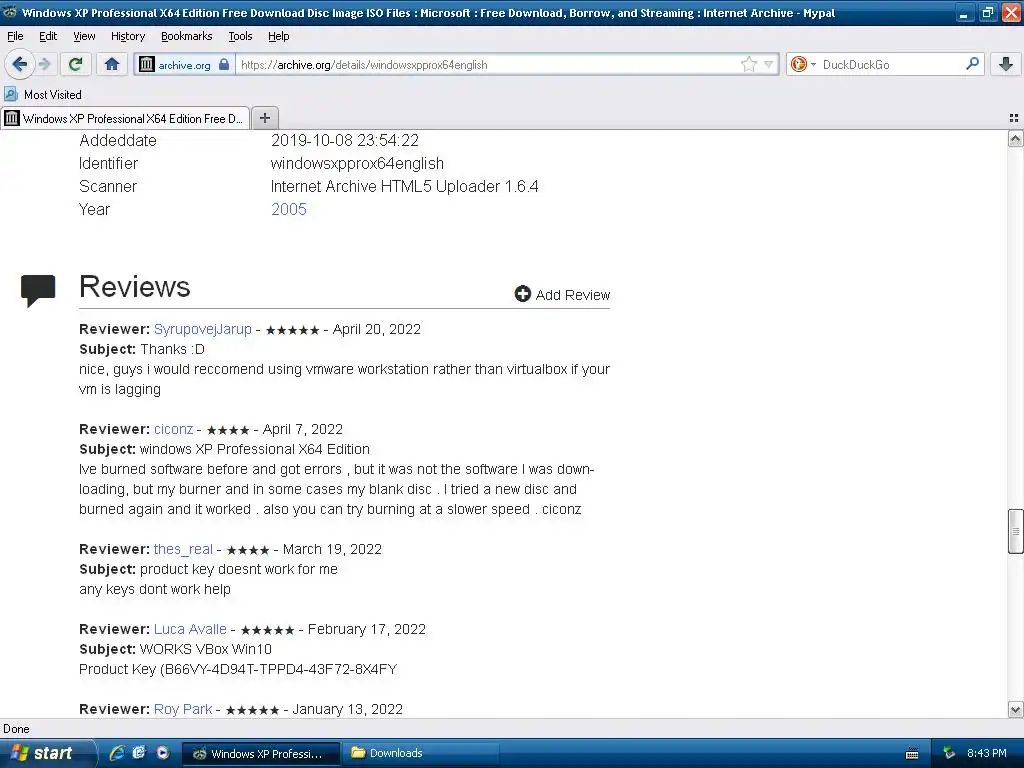The height and width of the screenshot is (768, 1024).
Task: Click the Reviews speech bubble icon
Action: tap(38, 291)
